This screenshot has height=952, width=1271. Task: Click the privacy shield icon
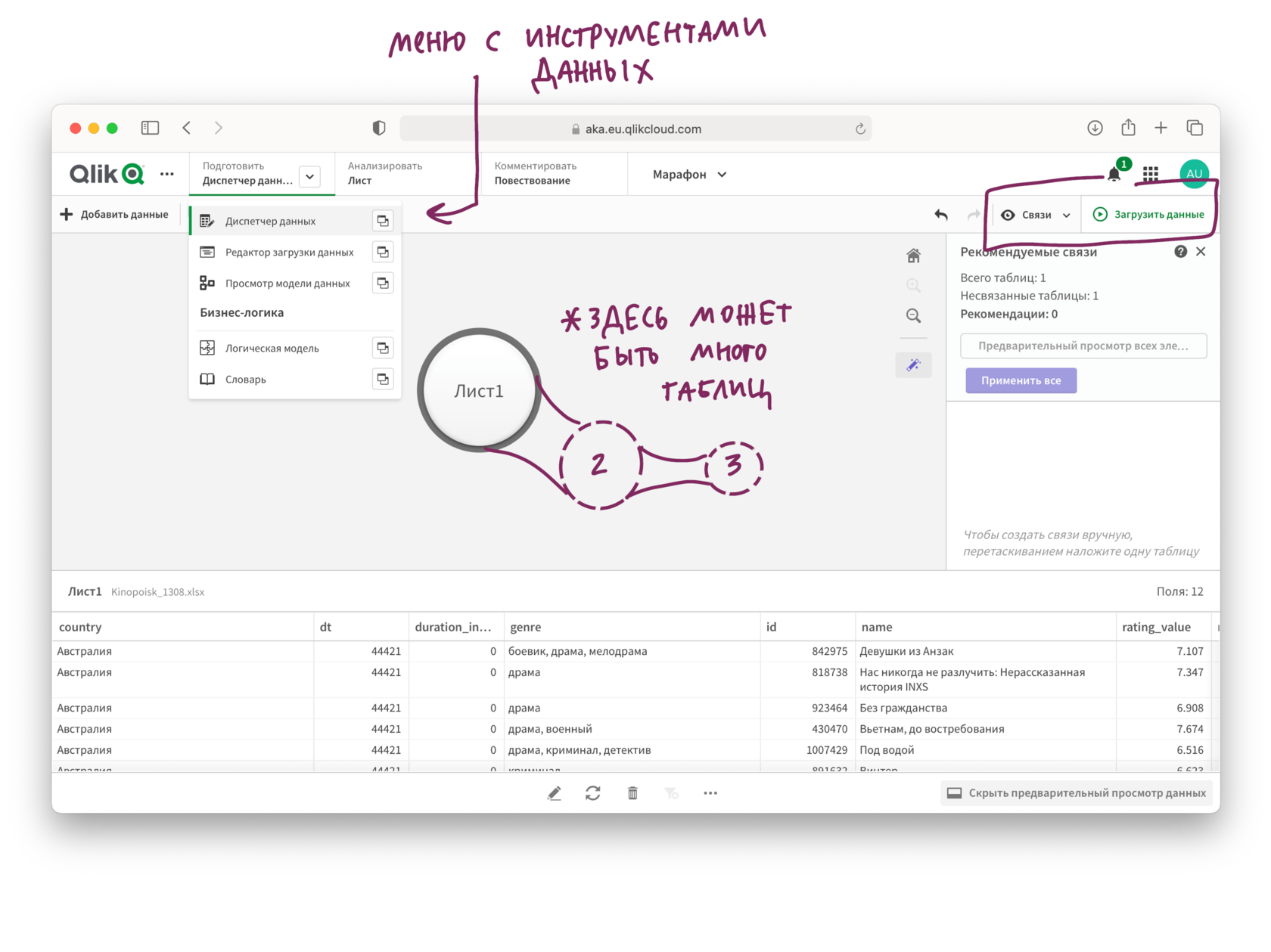379,129
